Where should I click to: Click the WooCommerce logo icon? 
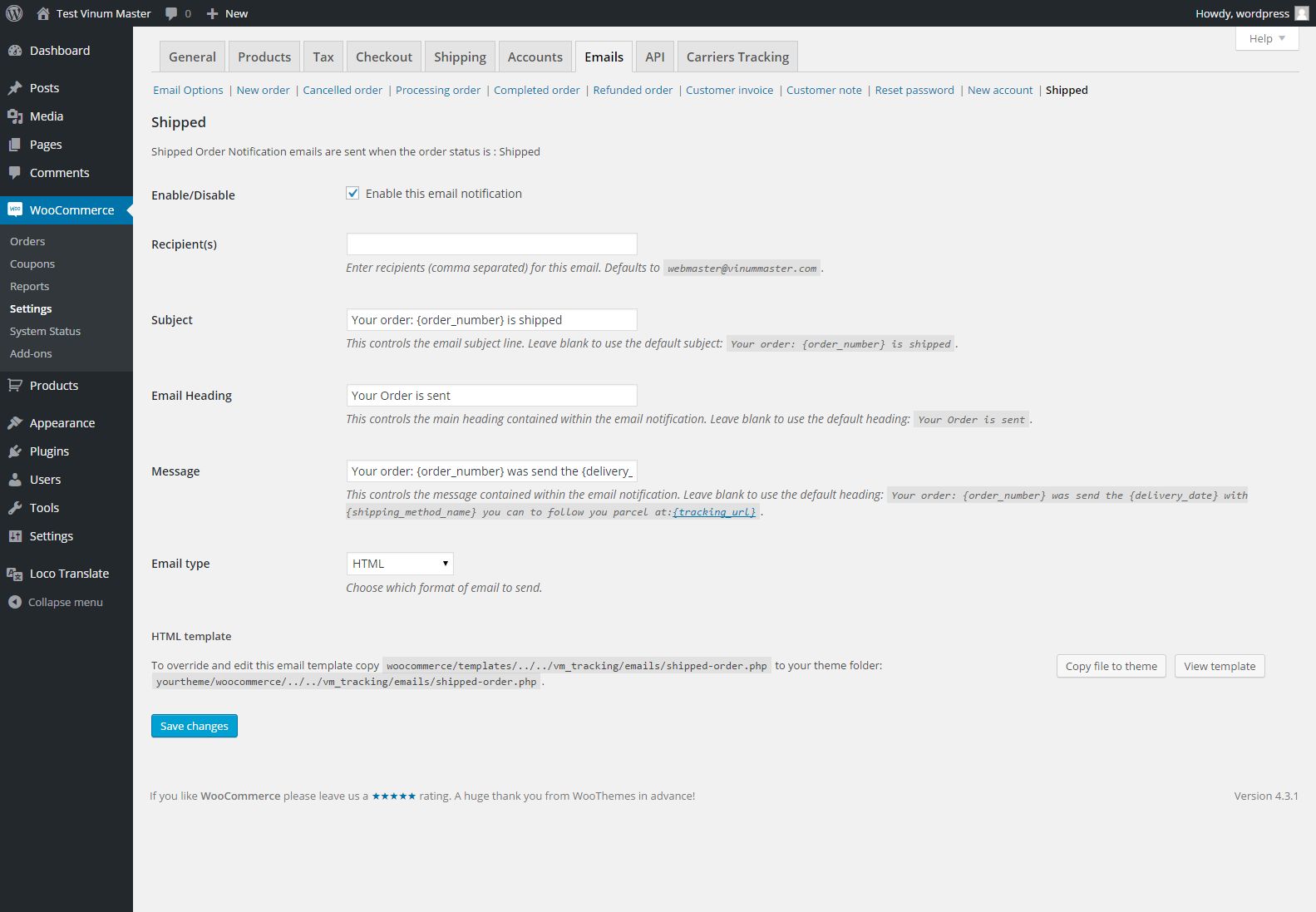click(x=15, y=210)
